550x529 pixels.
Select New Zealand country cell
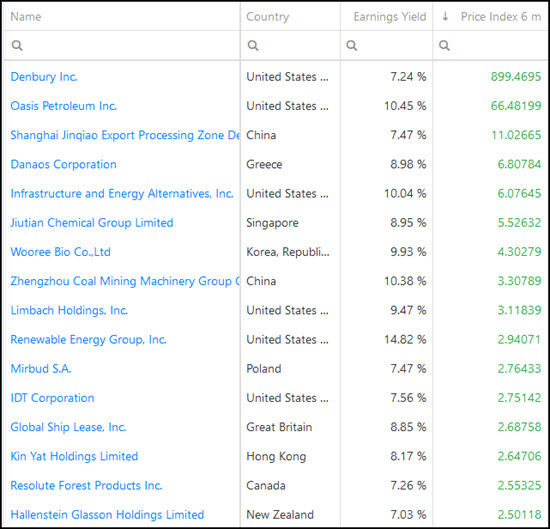280,515
